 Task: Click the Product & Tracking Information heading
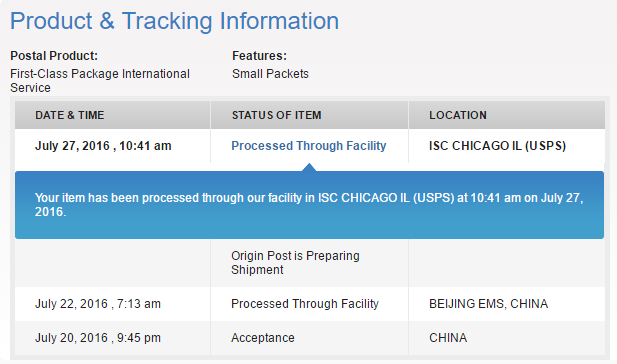tap(174, 21)
